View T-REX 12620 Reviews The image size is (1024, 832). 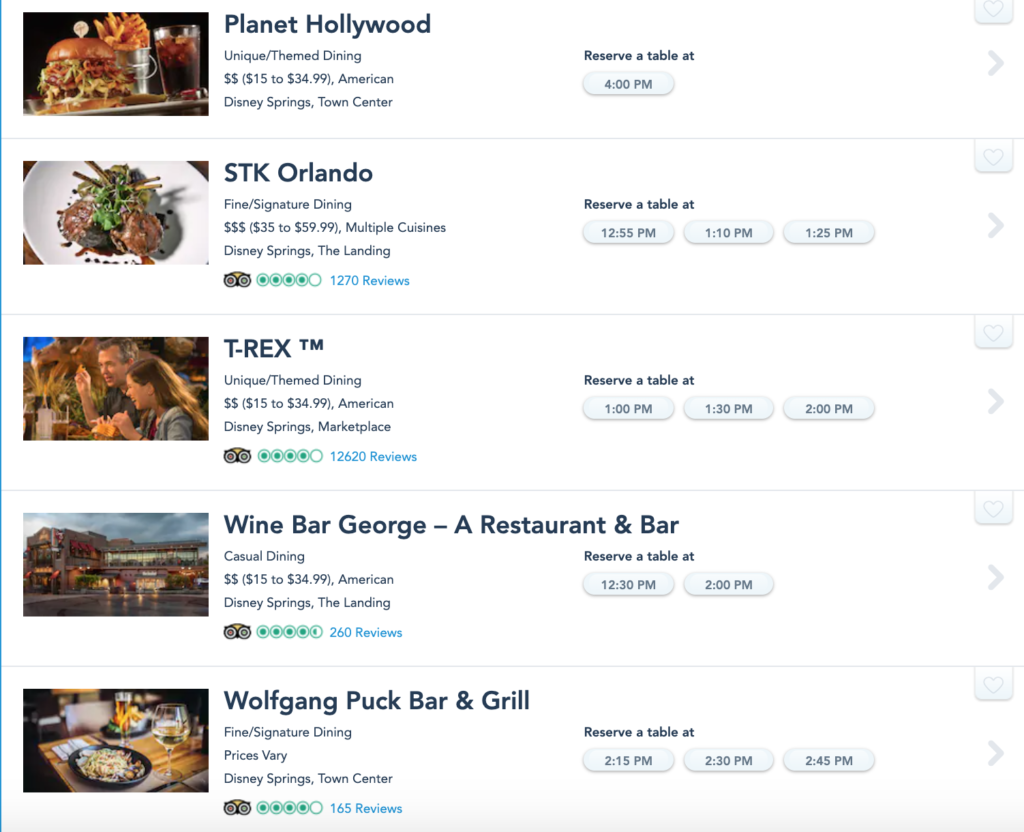[x=373, y=457]
